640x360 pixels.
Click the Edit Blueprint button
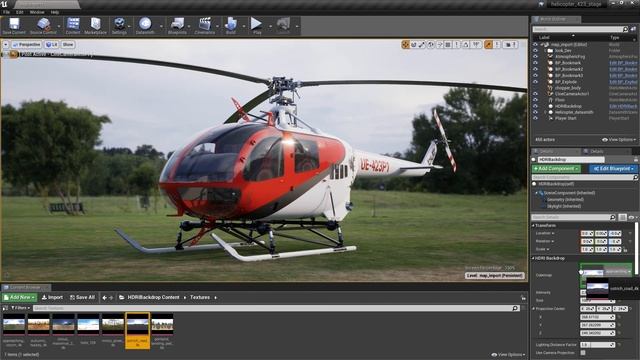[x=613, y=169]
